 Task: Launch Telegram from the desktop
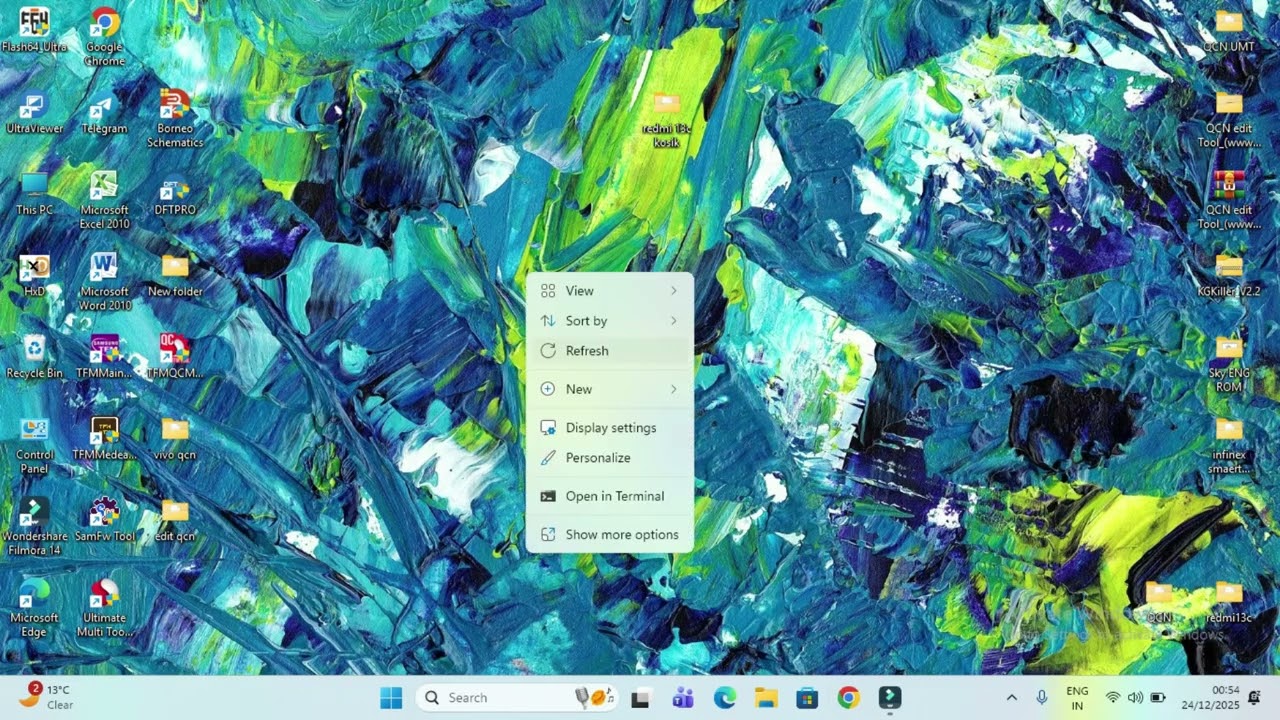pyautogui.click(x=104, y=113)
